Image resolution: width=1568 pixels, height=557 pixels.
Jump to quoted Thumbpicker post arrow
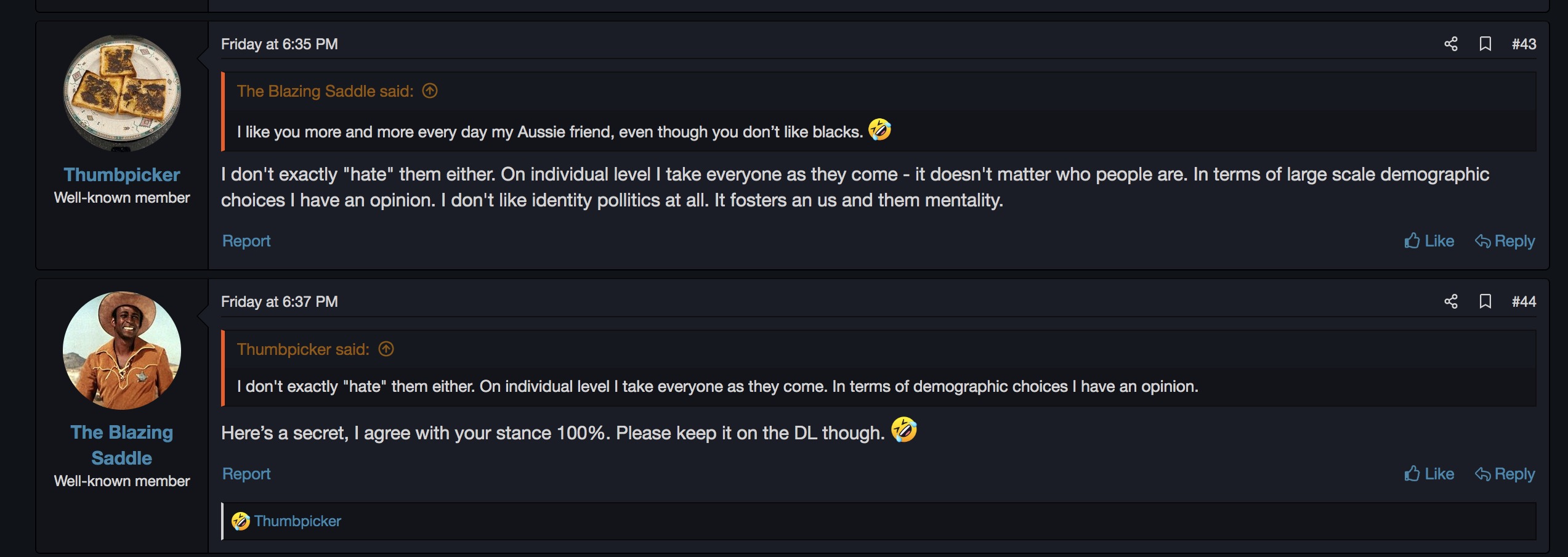point(386,349)
